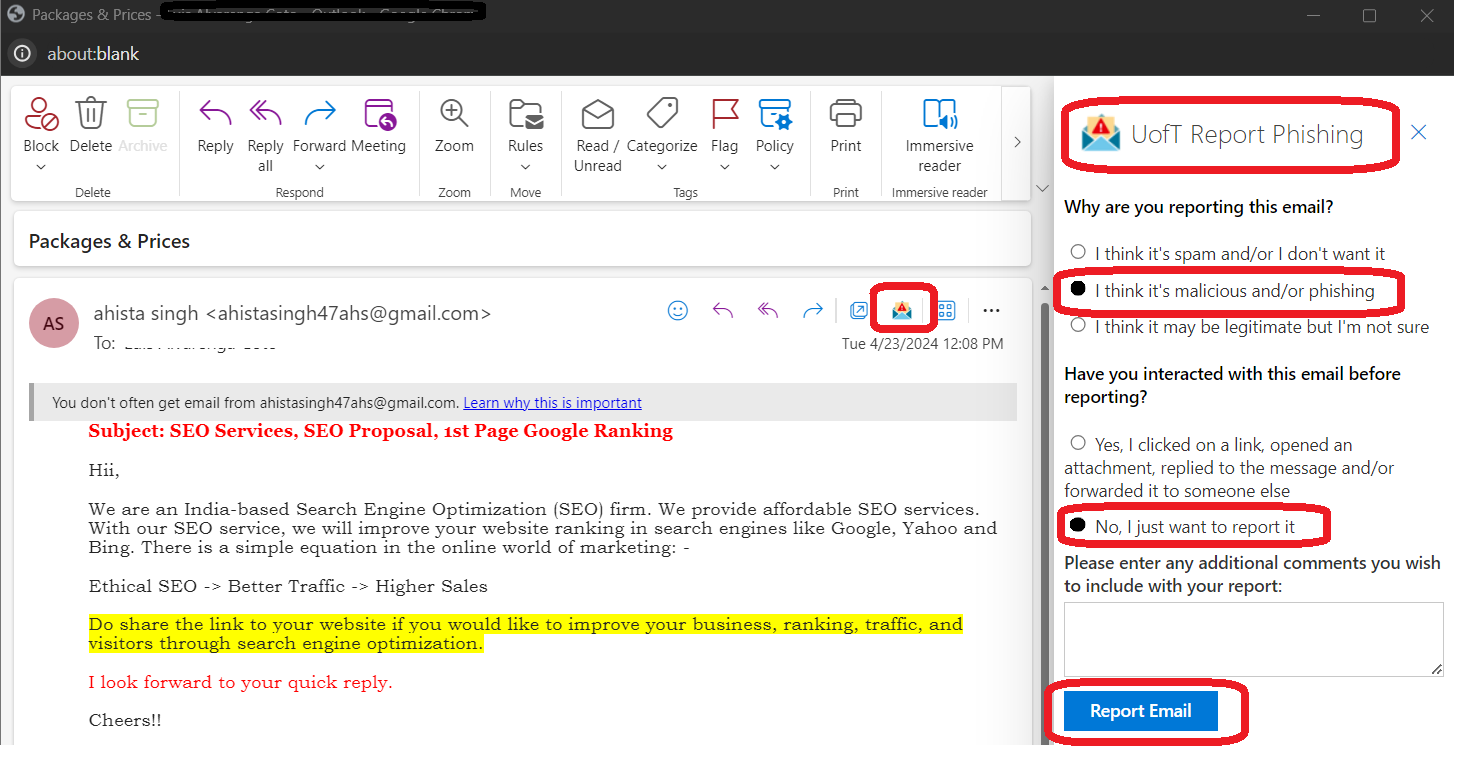
Task: Open the Categorize dropdown menu
Action: 662,167
